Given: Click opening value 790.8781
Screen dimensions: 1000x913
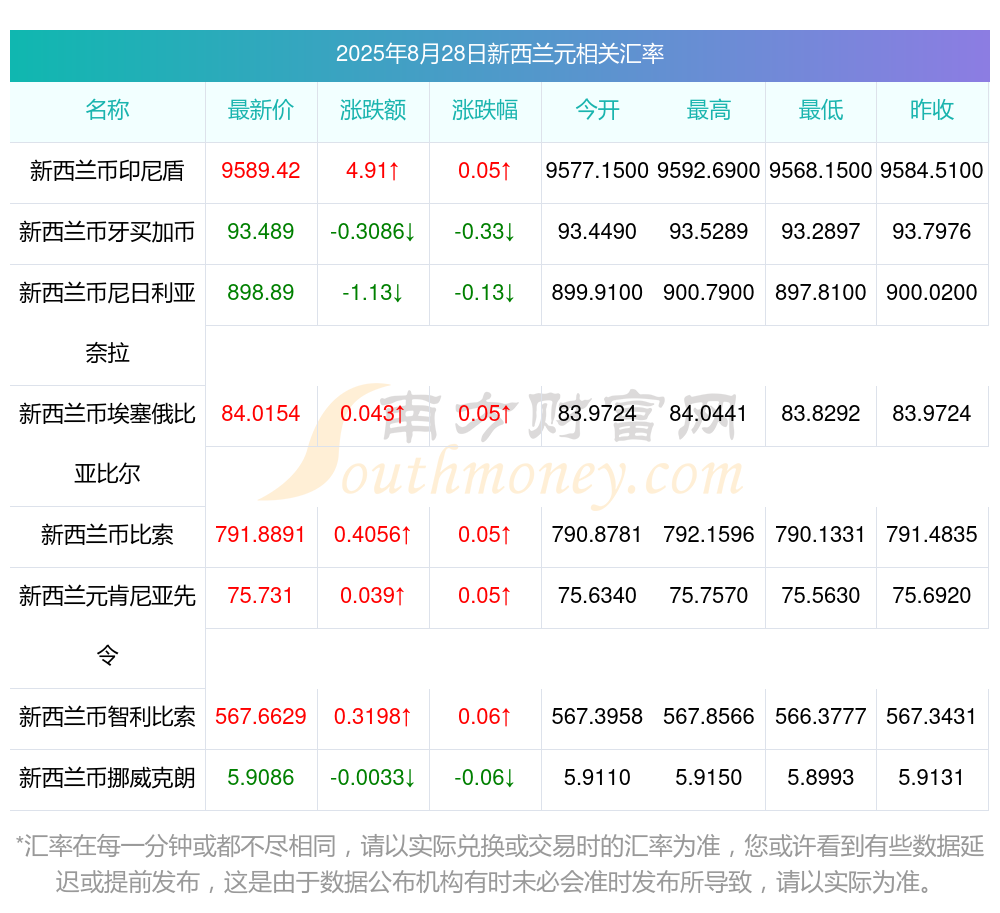Looking at the screenshot, I should (597, 534).
